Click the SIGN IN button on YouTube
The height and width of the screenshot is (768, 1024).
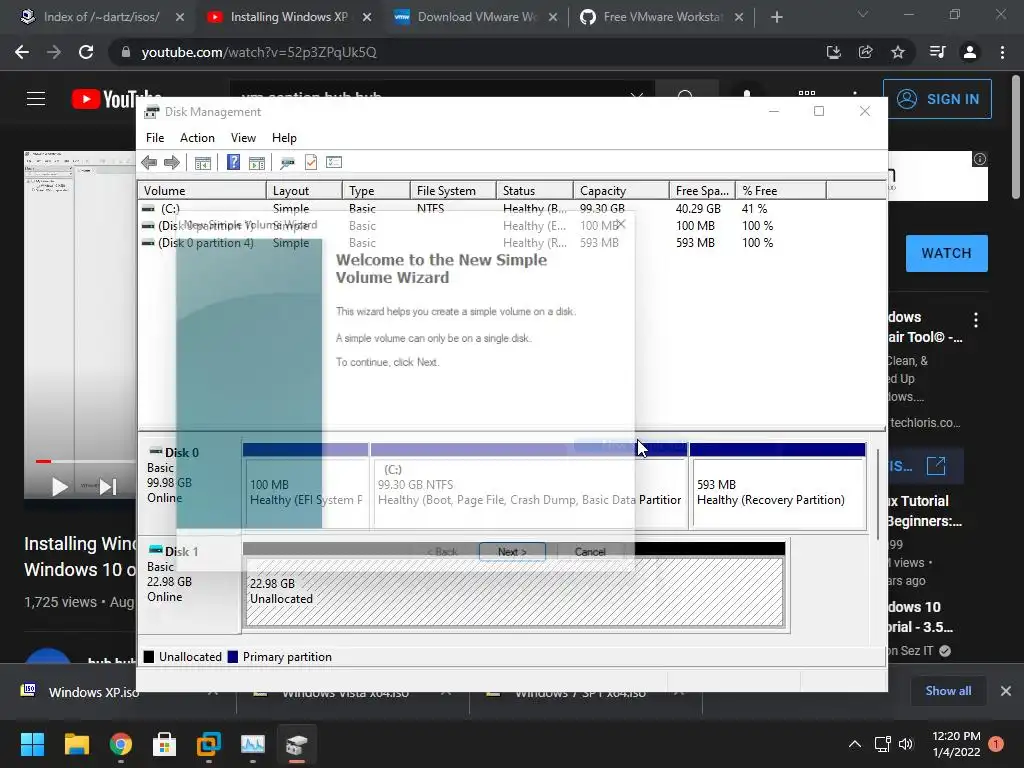point(937,99)
